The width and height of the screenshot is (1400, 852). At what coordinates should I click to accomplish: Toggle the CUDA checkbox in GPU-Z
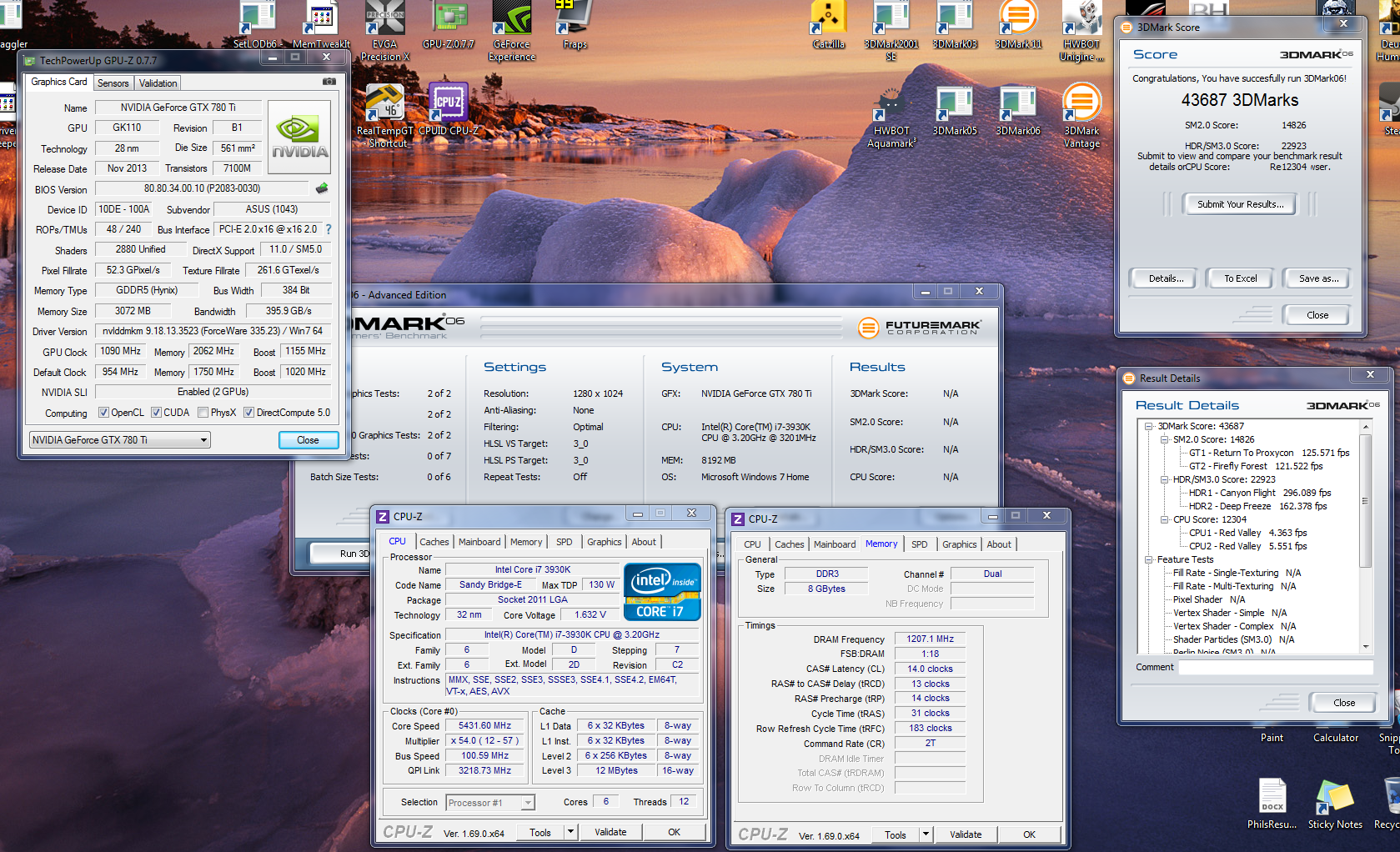click(156, 412)
